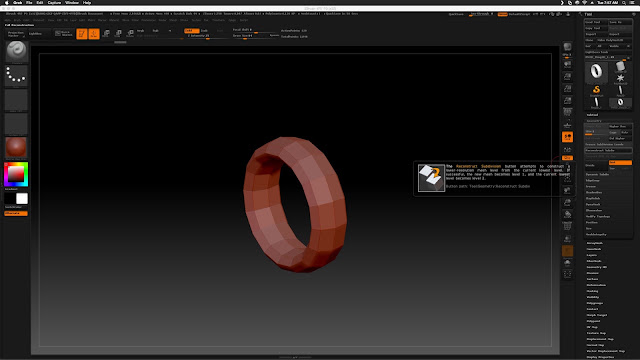Open the File menu in menu bar
The height and width of the screenshot is (360, 640).
(29, 2)
